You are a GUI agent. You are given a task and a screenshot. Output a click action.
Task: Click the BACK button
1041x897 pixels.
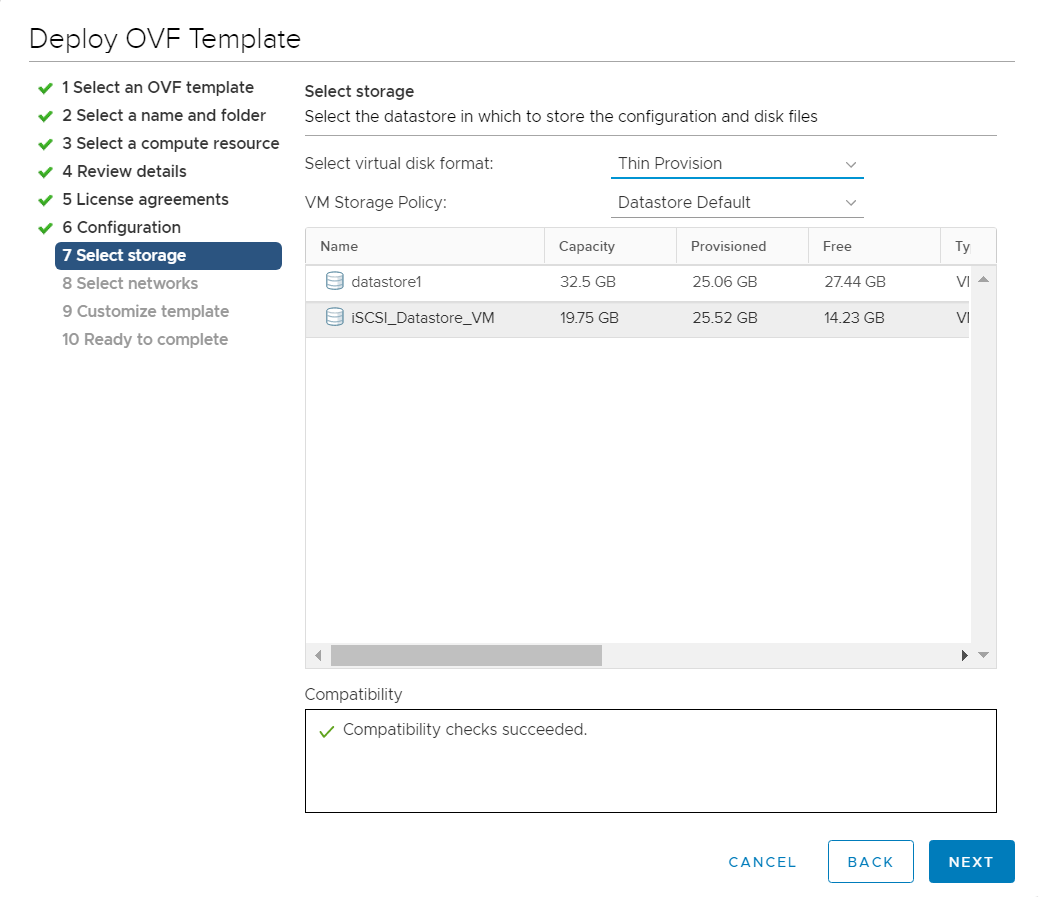pyautogui.click(x=870, y=861)
